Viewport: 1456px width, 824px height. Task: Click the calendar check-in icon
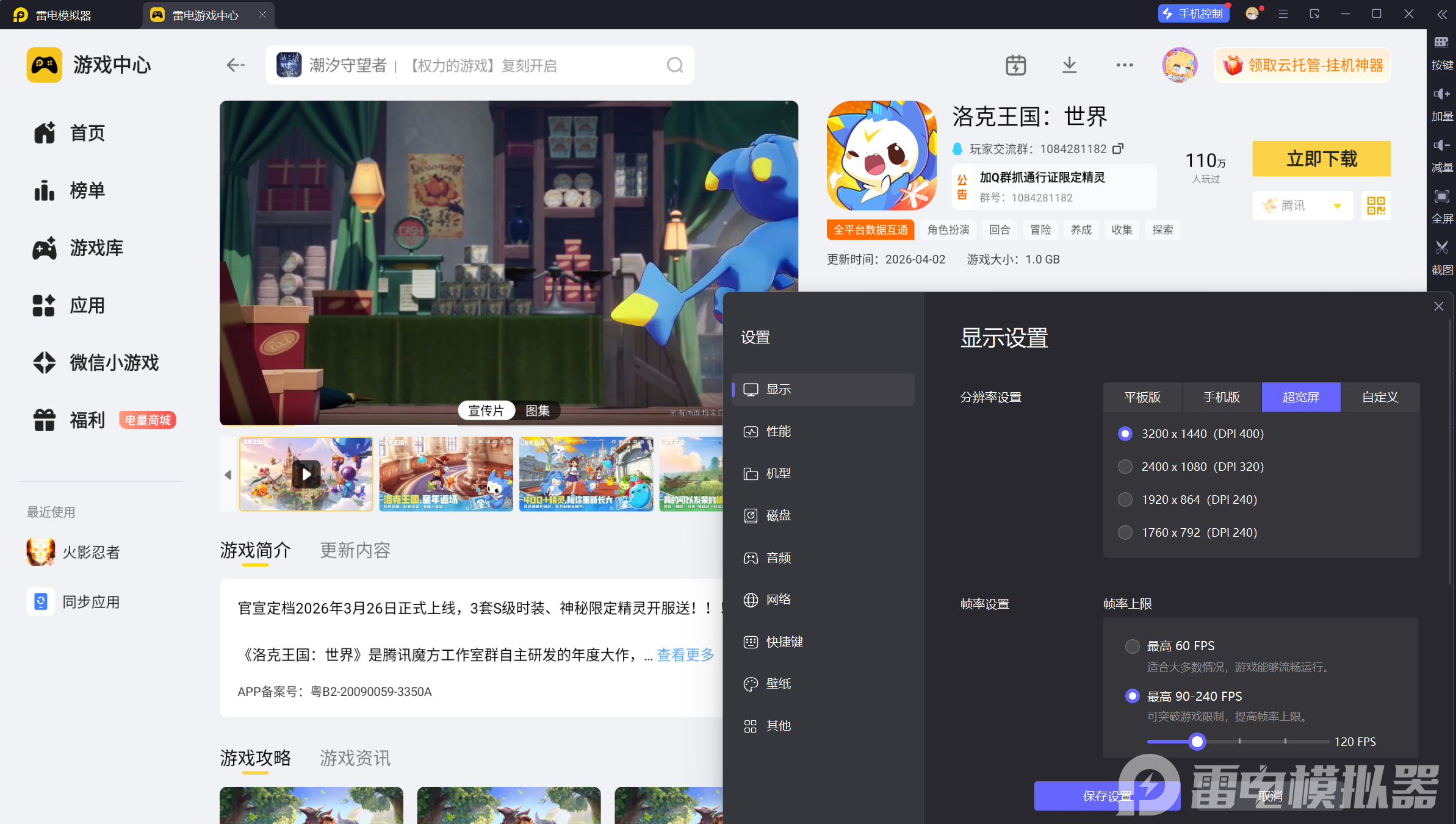click(1015, 65)
